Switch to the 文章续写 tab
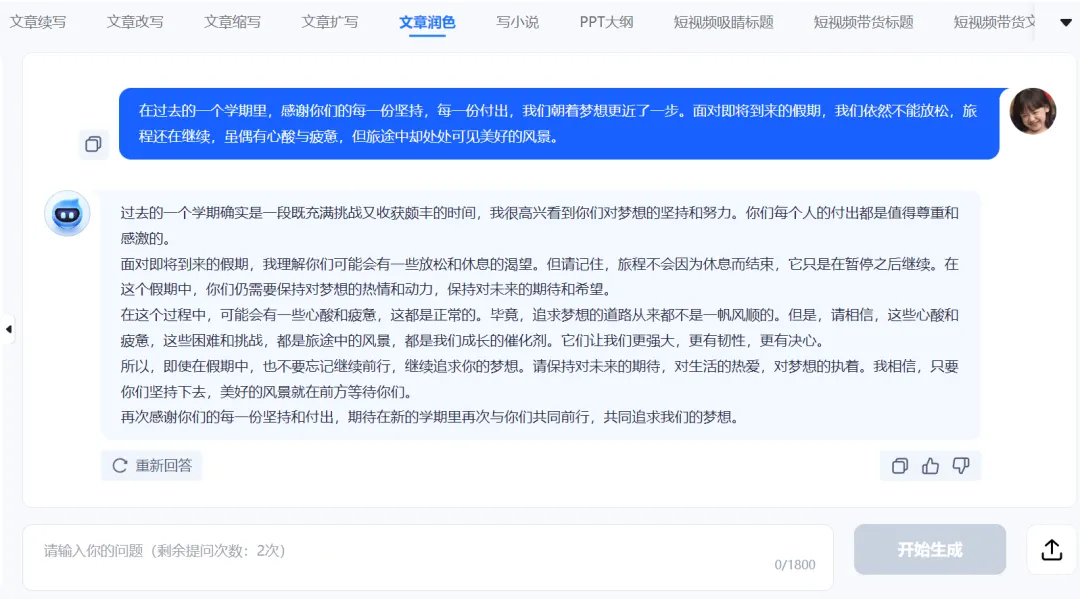 coord(39,21)
